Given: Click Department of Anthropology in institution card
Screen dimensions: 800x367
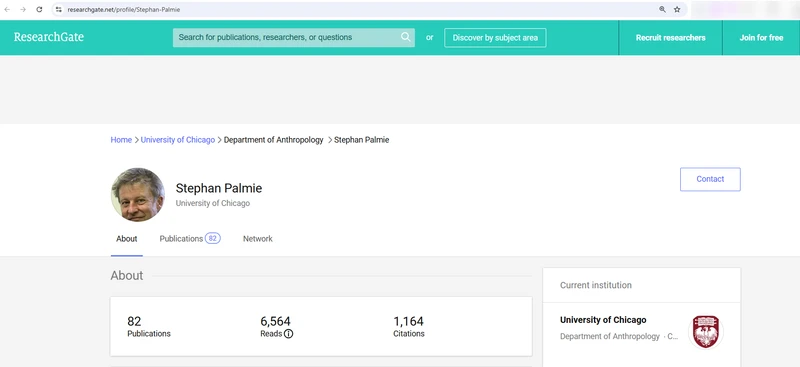Looking at the screenshot, I should (610, 336).
